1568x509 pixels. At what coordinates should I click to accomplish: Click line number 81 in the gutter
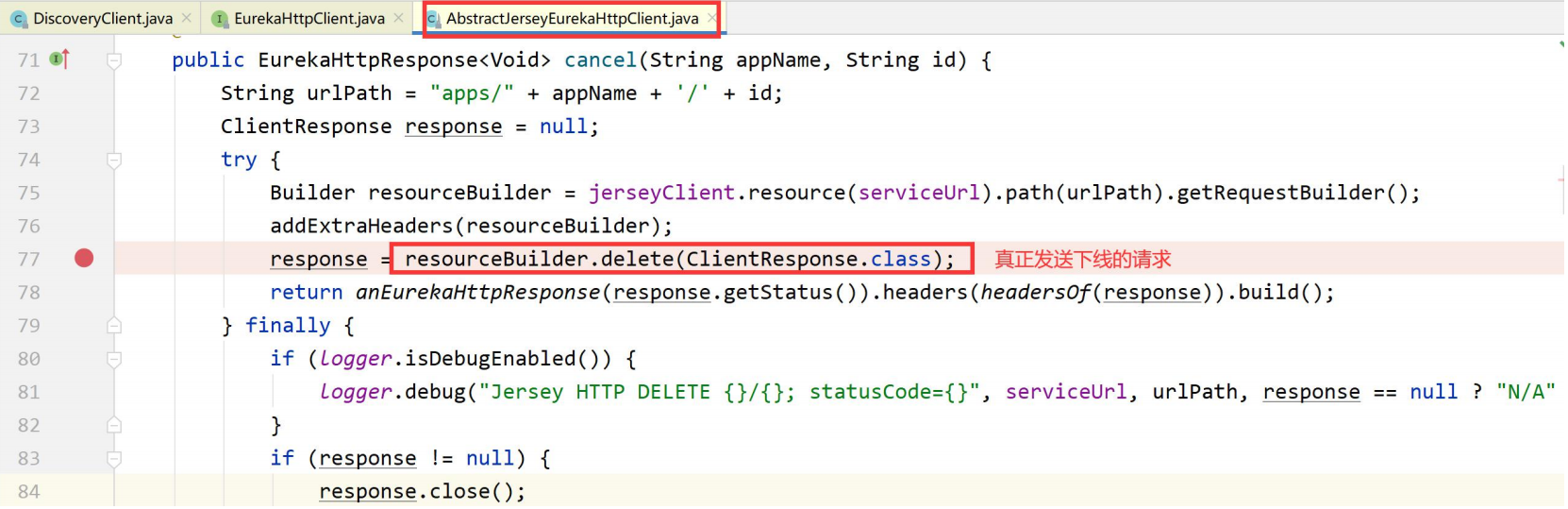[29, 392]
